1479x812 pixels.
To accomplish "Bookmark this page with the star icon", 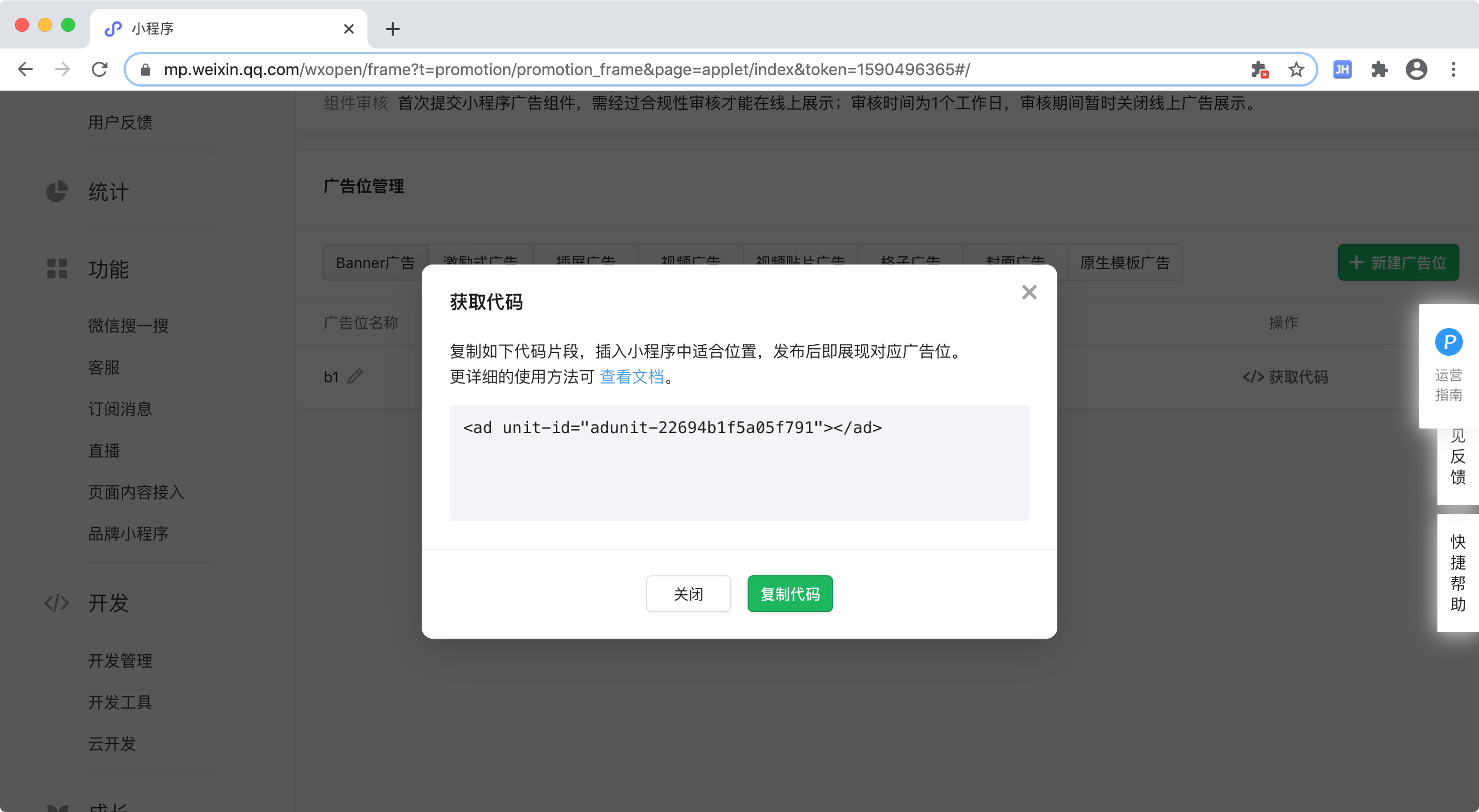I will click(1296, 70).
